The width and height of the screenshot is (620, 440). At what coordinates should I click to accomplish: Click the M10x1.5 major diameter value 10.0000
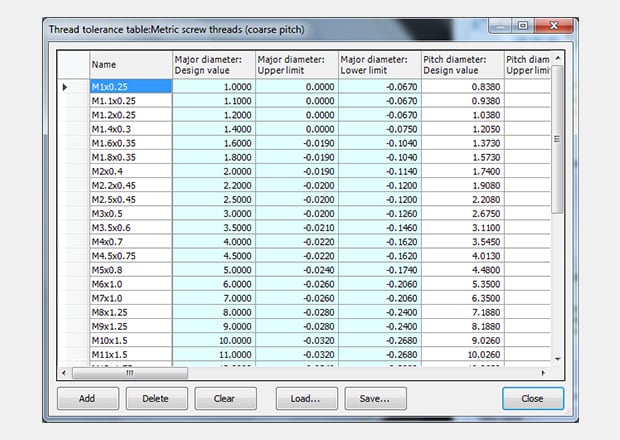pyautogui.click(x=213, y=340)
